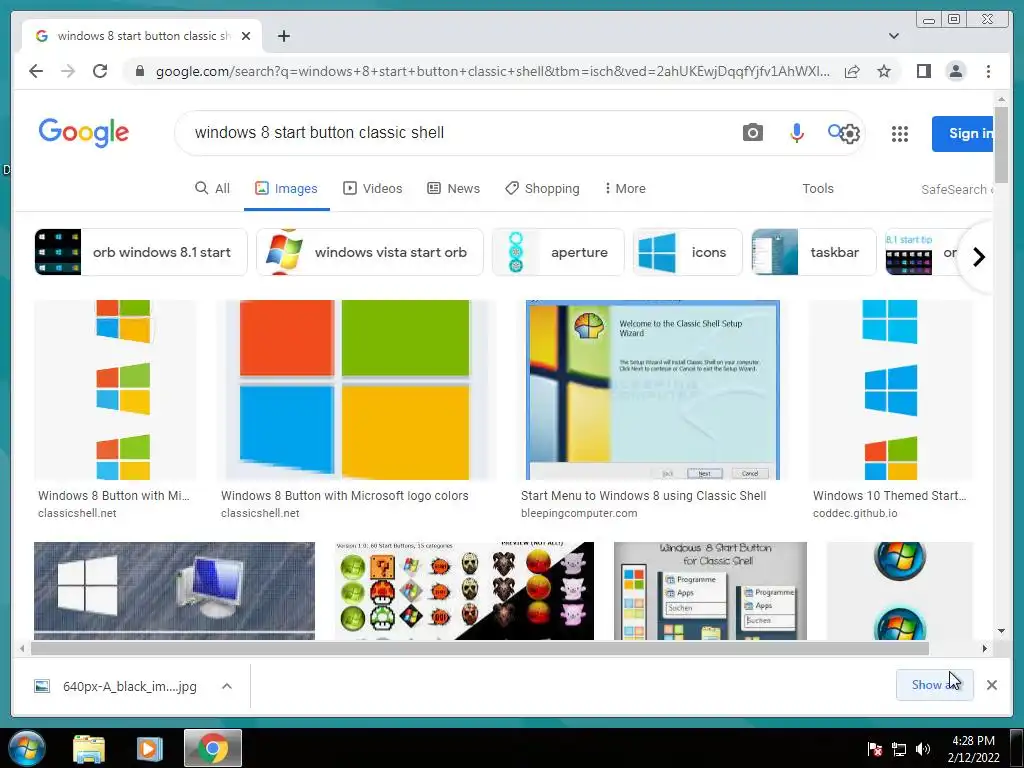Viewport: 1024px width, 768px height.
Task: Click the address bar URL
Action: pos(493,71)
